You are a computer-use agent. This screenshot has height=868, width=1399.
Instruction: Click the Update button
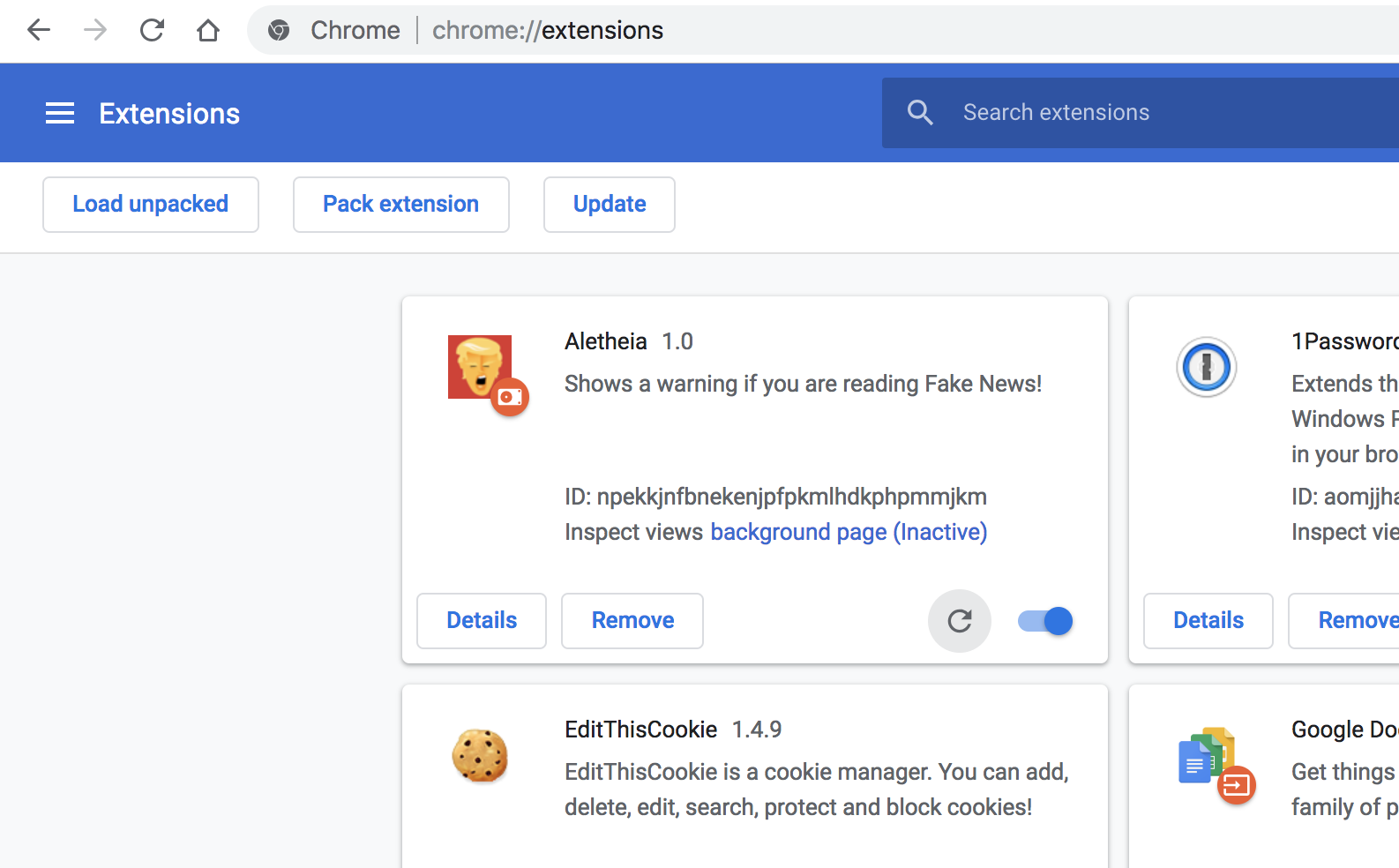pyautogui.click(x=610, y=205)
